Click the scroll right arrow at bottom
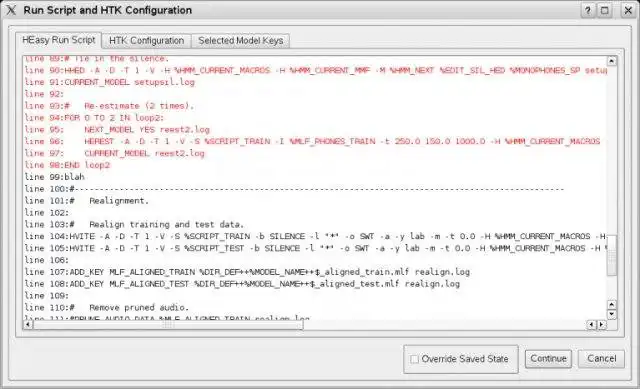The width and height of the screenshot is (640, 389). [602, 325]
